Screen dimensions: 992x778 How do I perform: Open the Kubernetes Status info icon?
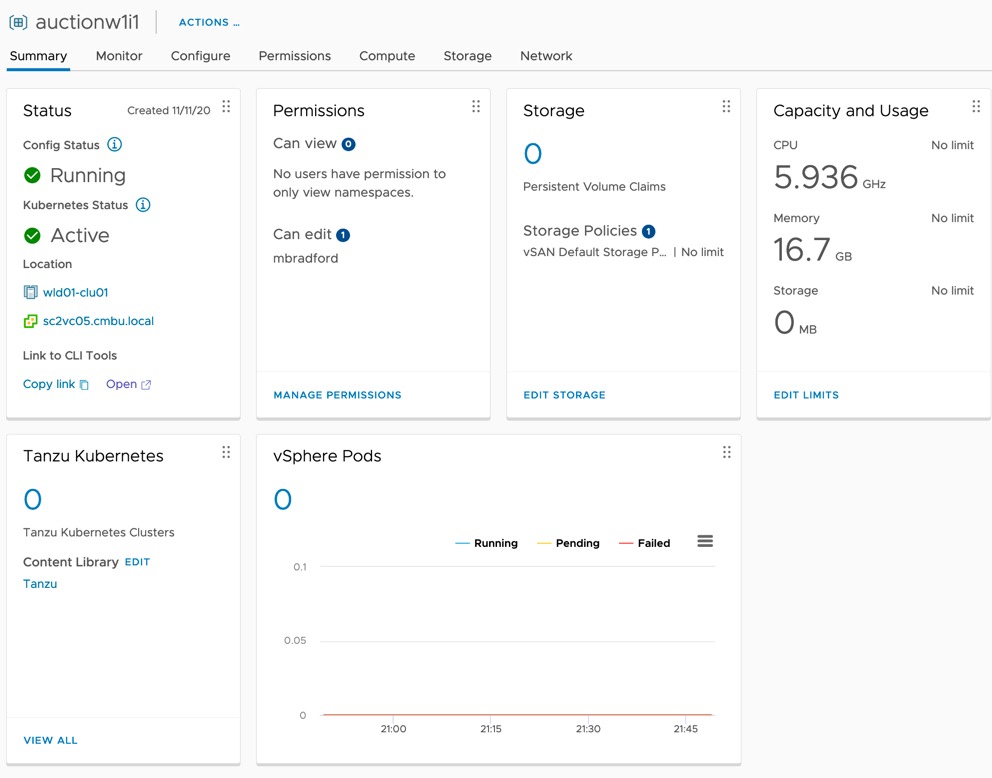point(143,205)
